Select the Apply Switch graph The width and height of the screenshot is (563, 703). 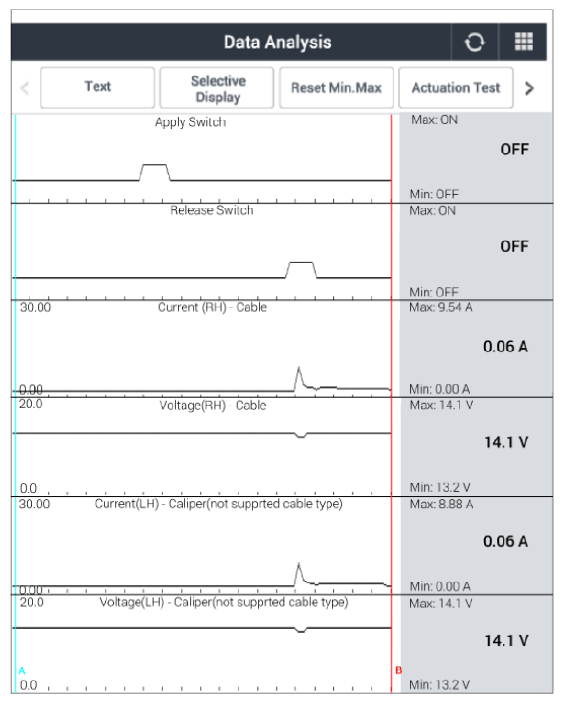(203, 158)
